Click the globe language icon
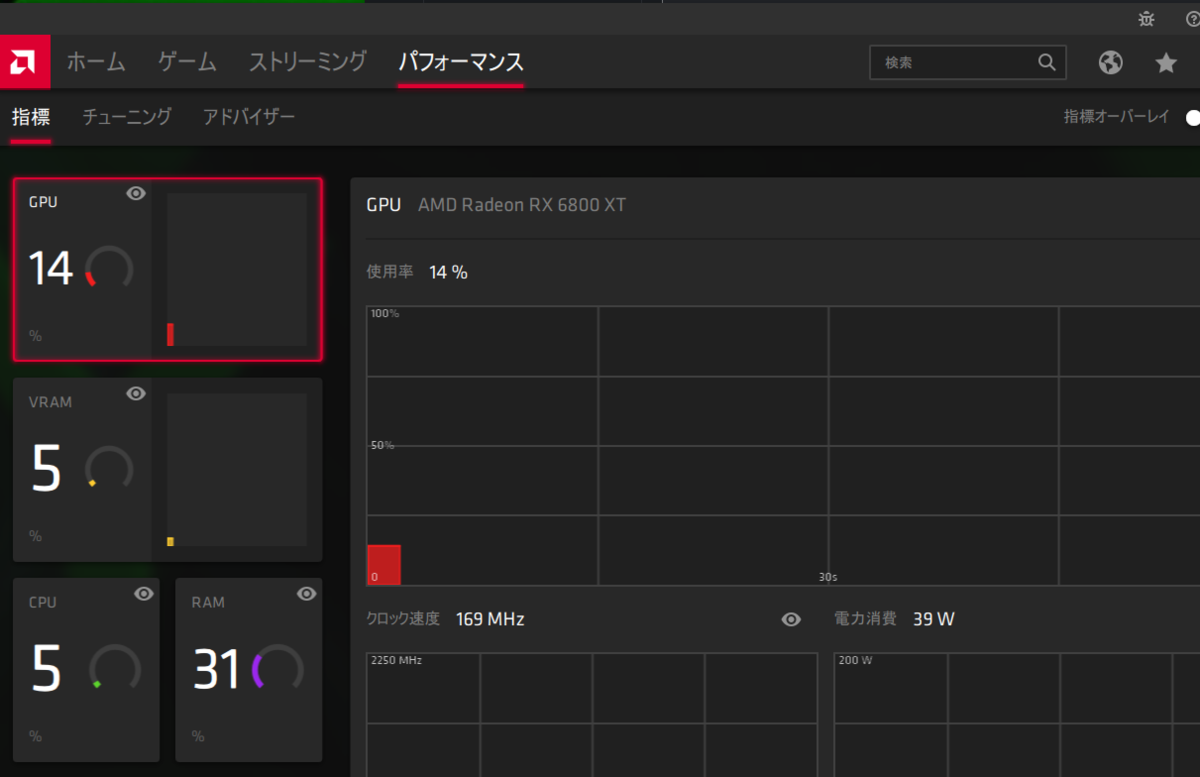Image resolution: width=1200 pixels, height=777 pixels. (x=1110, y=62)
